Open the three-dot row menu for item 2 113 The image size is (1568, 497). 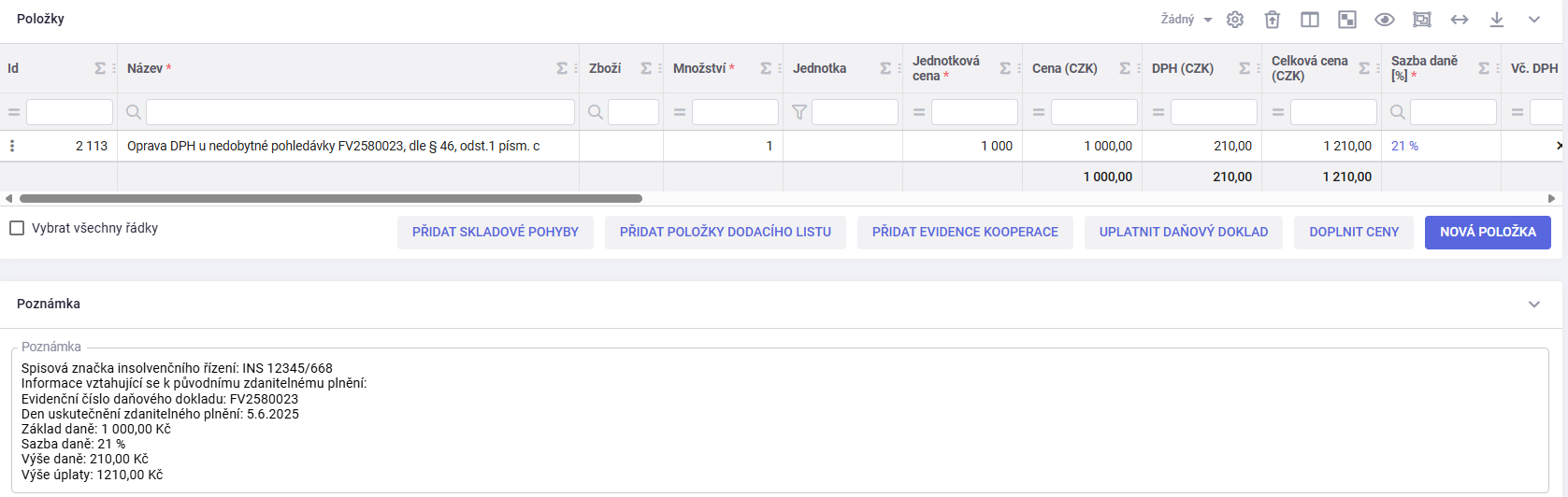click(12, 146)
